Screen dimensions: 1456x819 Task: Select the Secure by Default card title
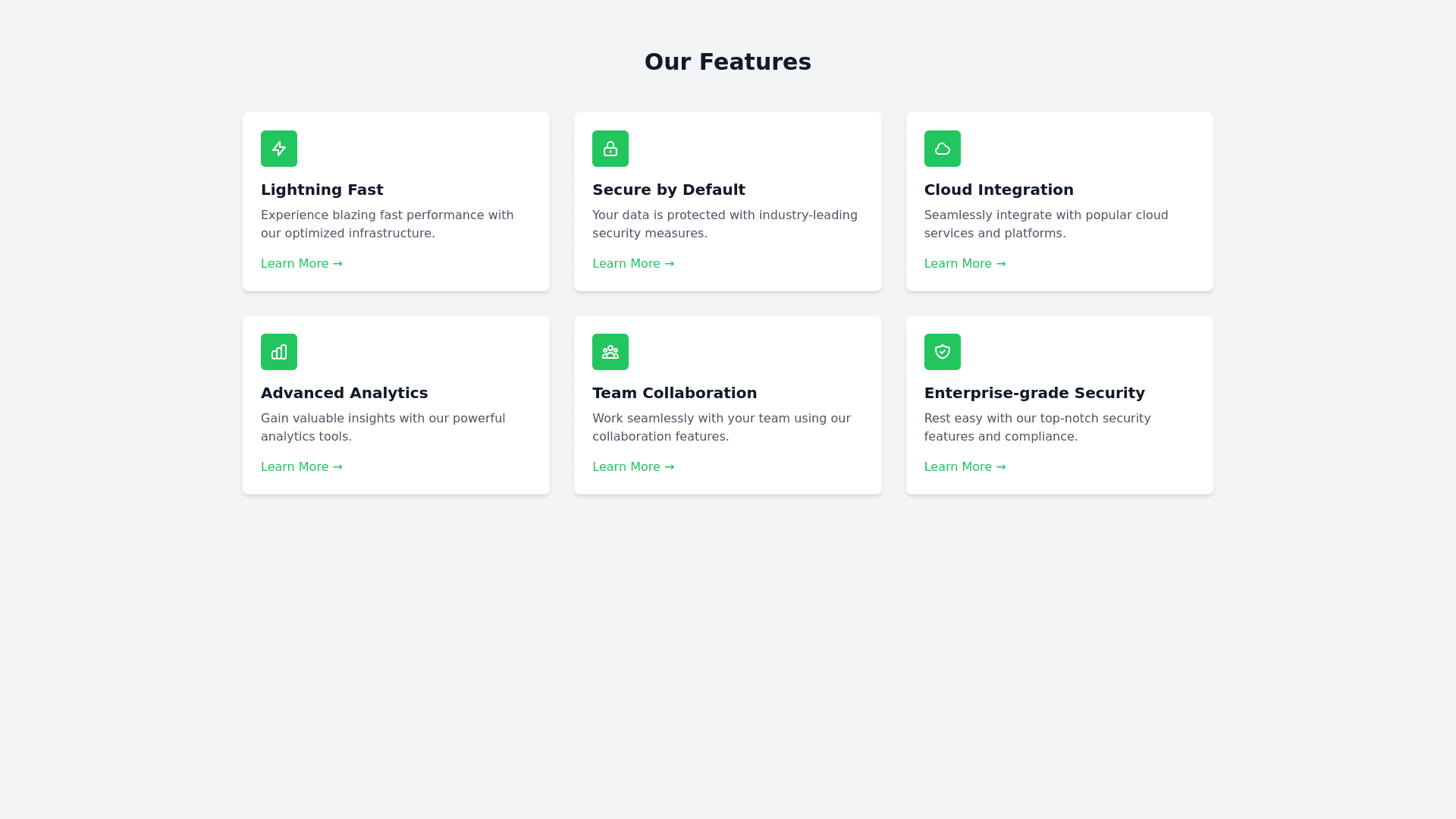668,190
